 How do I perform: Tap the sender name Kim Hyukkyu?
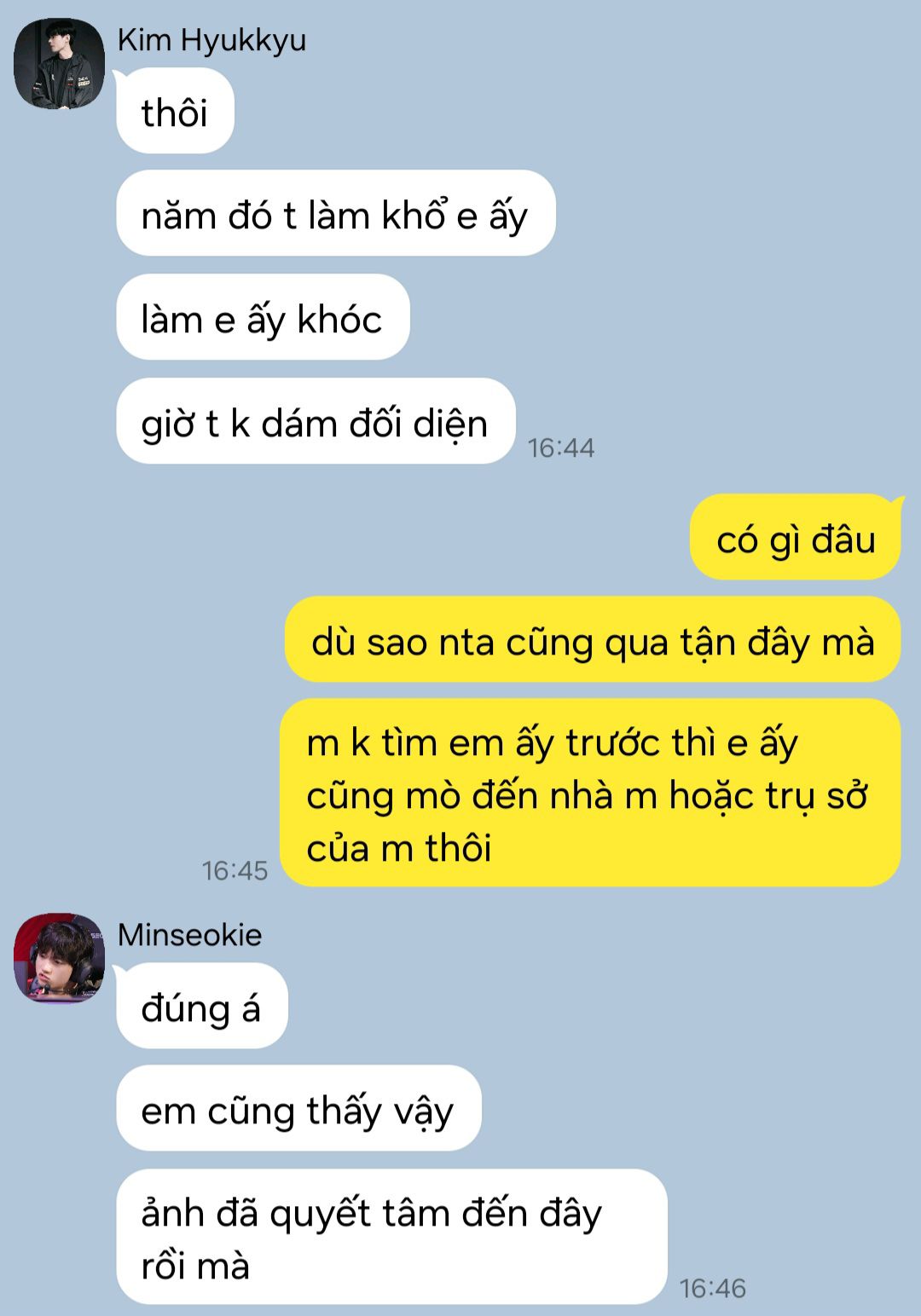point(211,40)
